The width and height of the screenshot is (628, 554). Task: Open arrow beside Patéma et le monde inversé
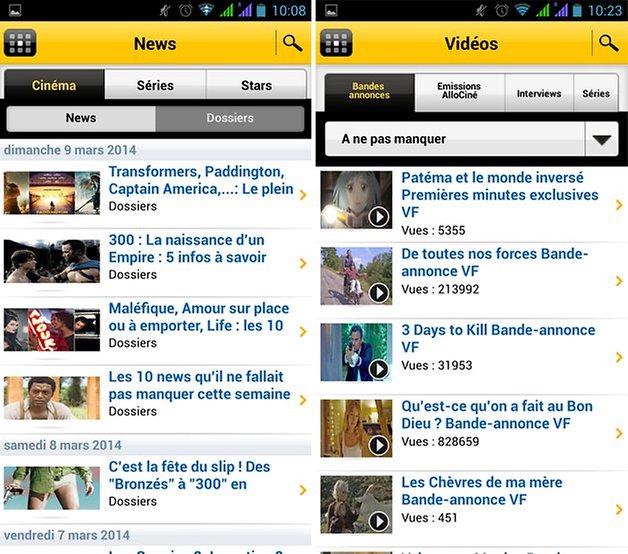[619, 205]
